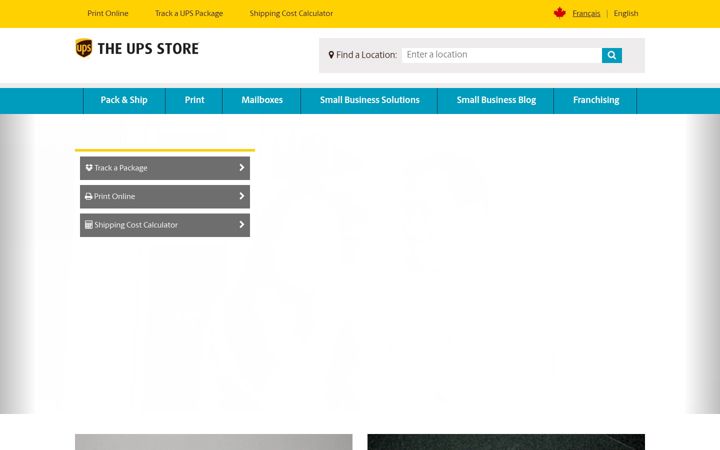Viewport: 720px width, 450px height.
Task: Switch language to Français
Action: pos(586,13)
